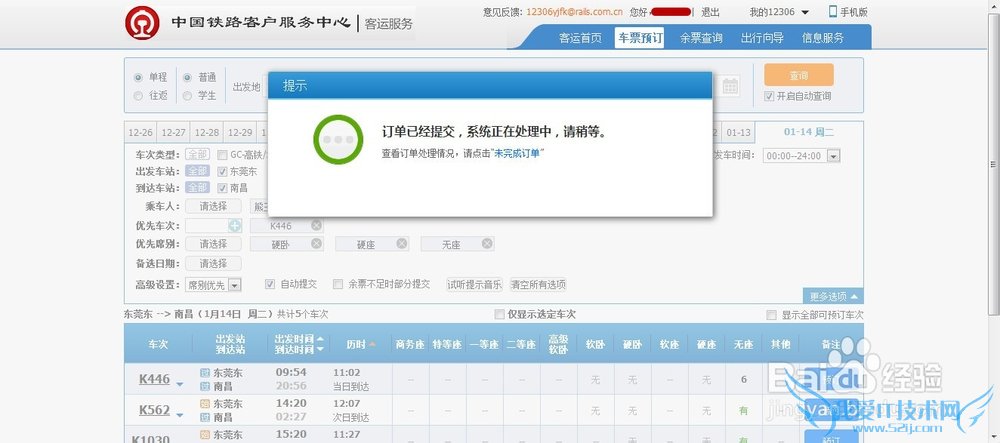Select 学生 student ticket radio button
The height and width of the screenshot is (443, 1000).
click(x=188, y=96)
